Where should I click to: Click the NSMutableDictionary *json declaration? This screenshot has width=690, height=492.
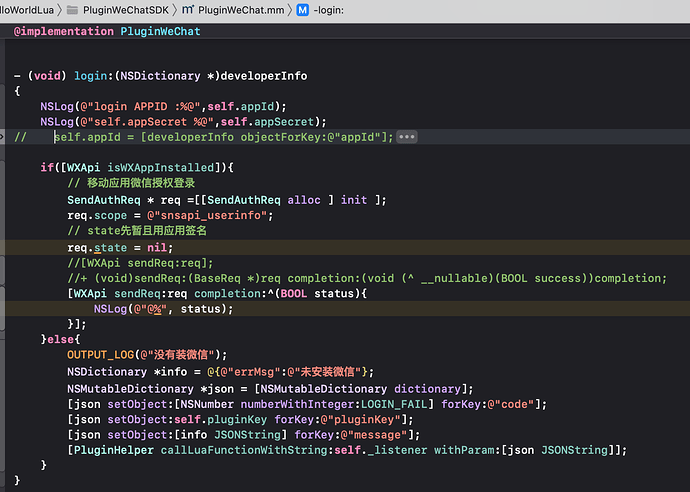click(x=270, y=389)
